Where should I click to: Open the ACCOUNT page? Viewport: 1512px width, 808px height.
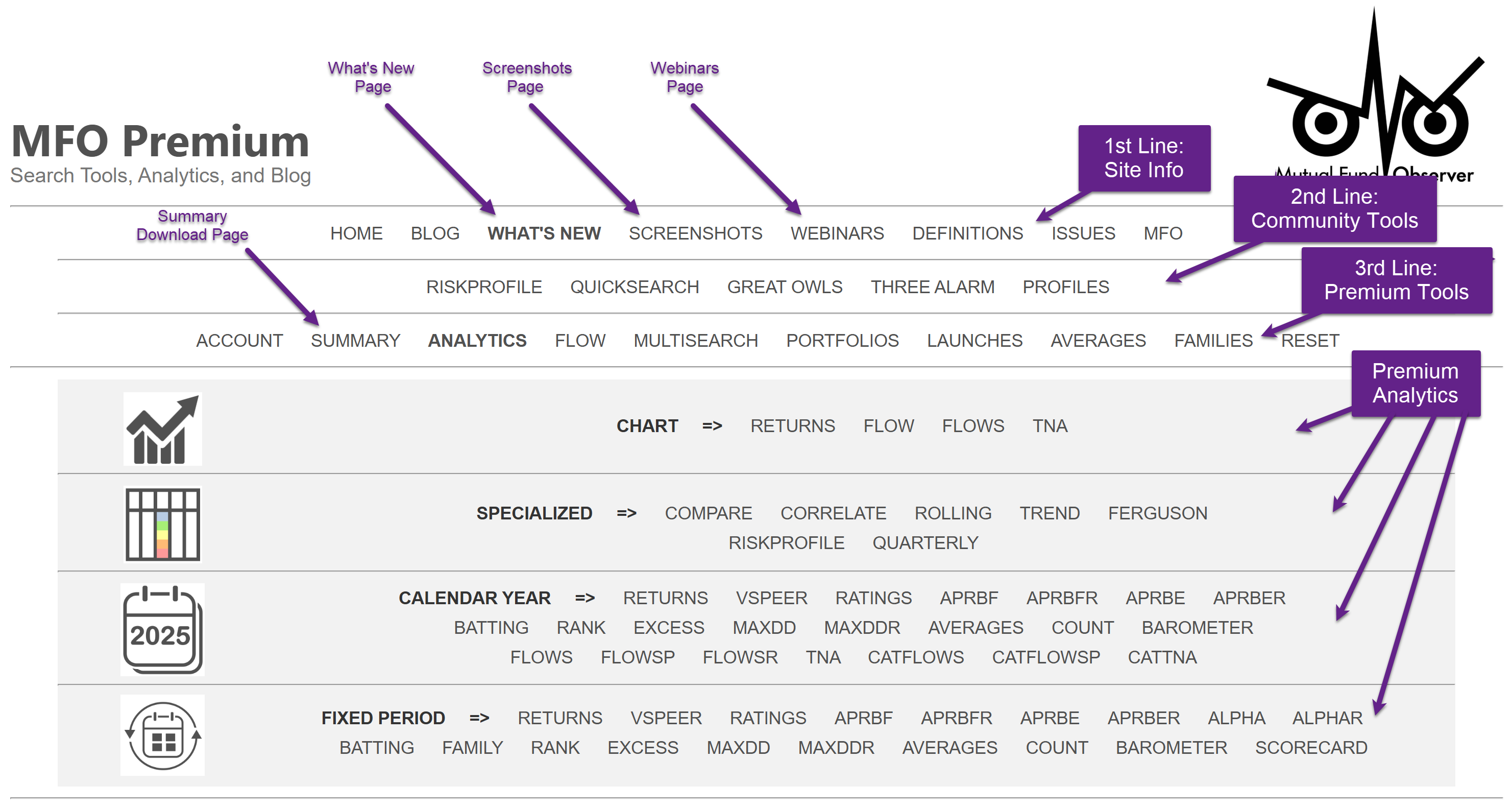239,341
